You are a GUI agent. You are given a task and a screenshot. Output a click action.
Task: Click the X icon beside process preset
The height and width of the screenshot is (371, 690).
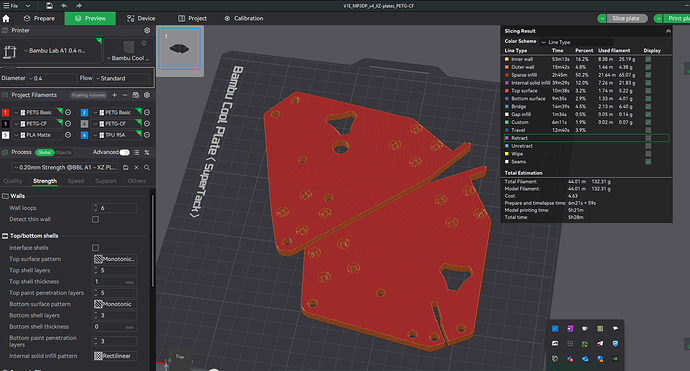(136, 168)
